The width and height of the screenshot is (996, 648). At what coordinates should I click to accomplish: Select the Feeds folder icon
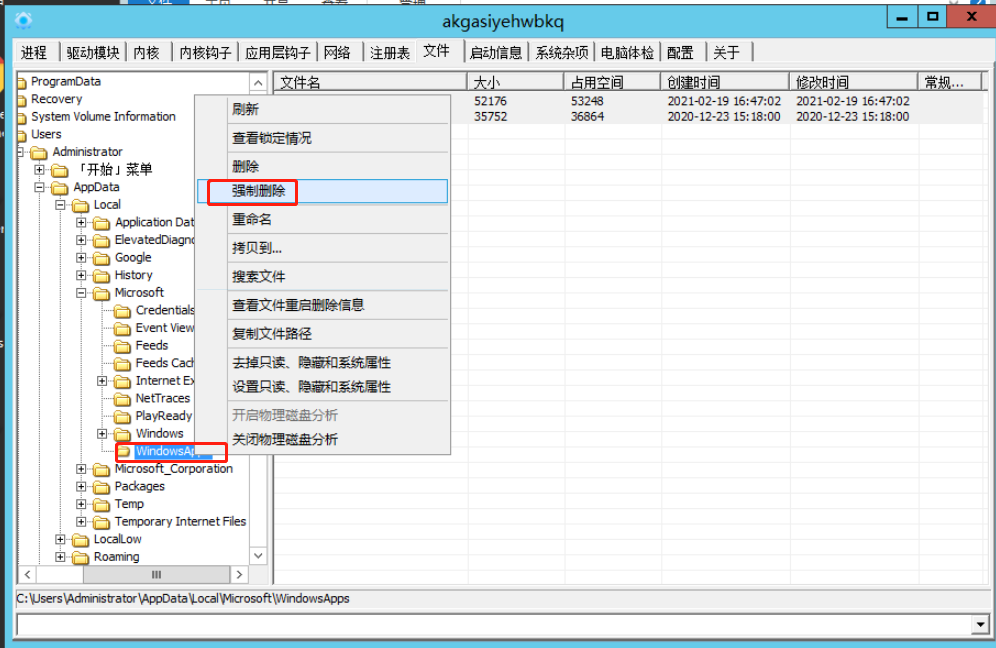click(122, 346)
